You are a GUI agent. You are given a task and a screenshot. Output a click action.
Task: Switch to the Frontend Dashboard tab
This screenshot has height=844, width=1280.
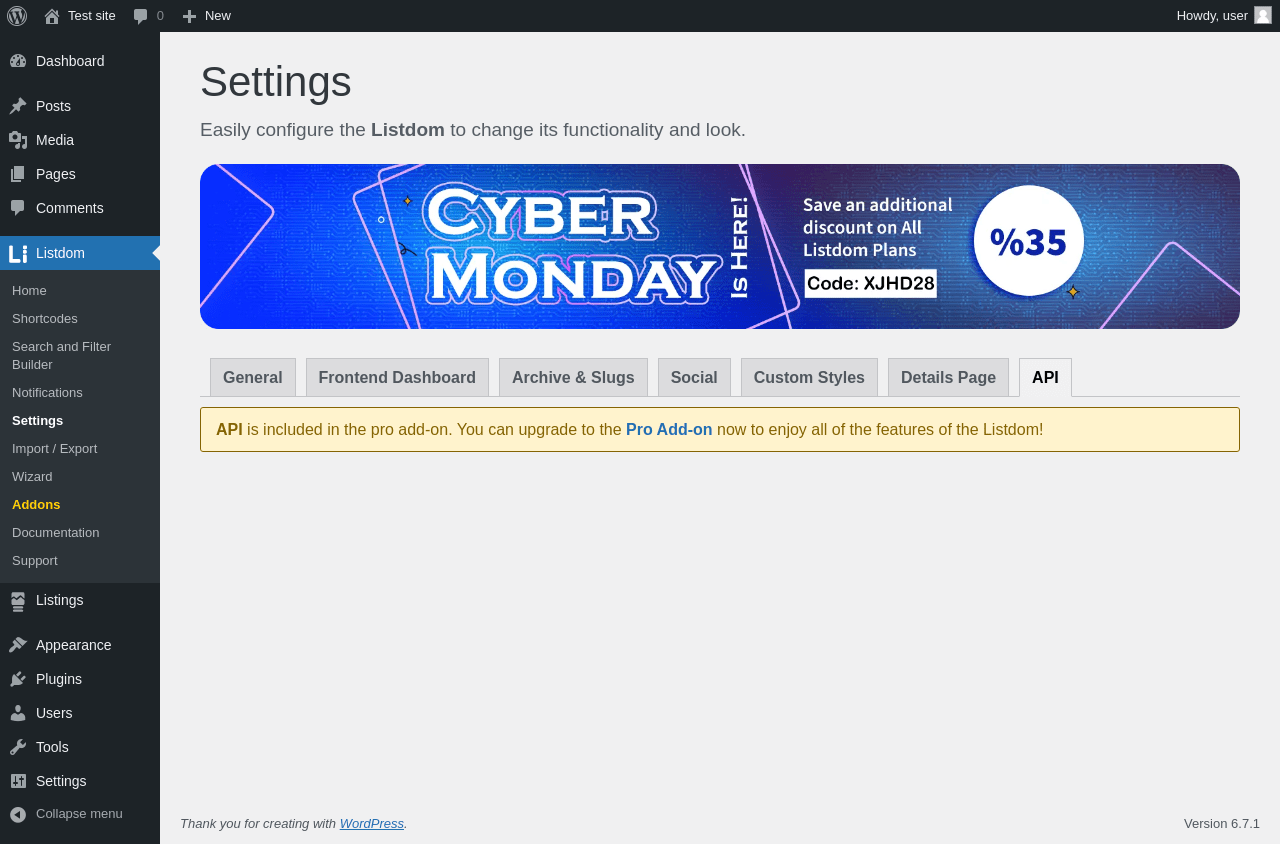[x=397, y=377]
